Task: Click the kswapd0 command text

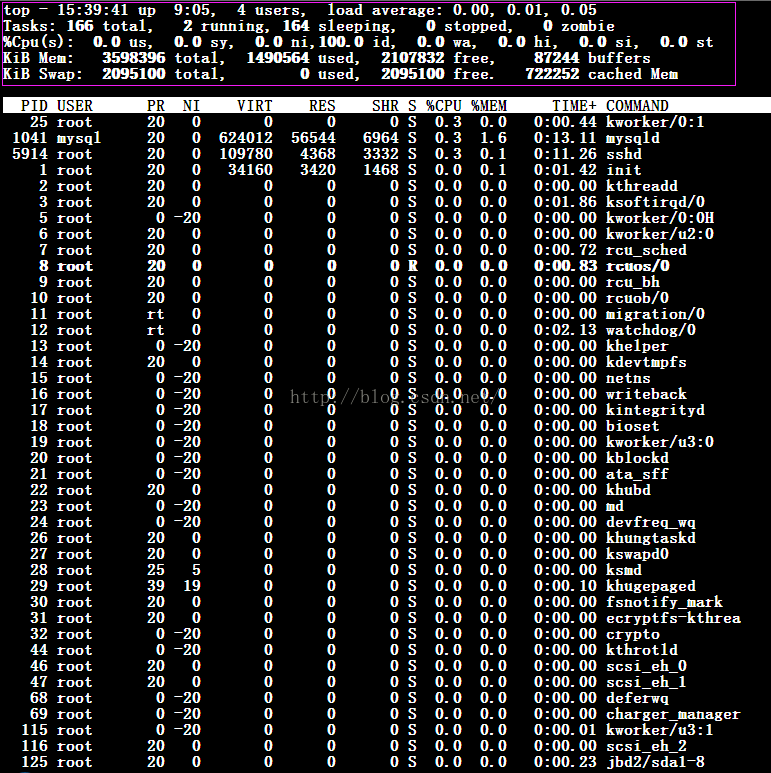Action: (x=637, y=554)
